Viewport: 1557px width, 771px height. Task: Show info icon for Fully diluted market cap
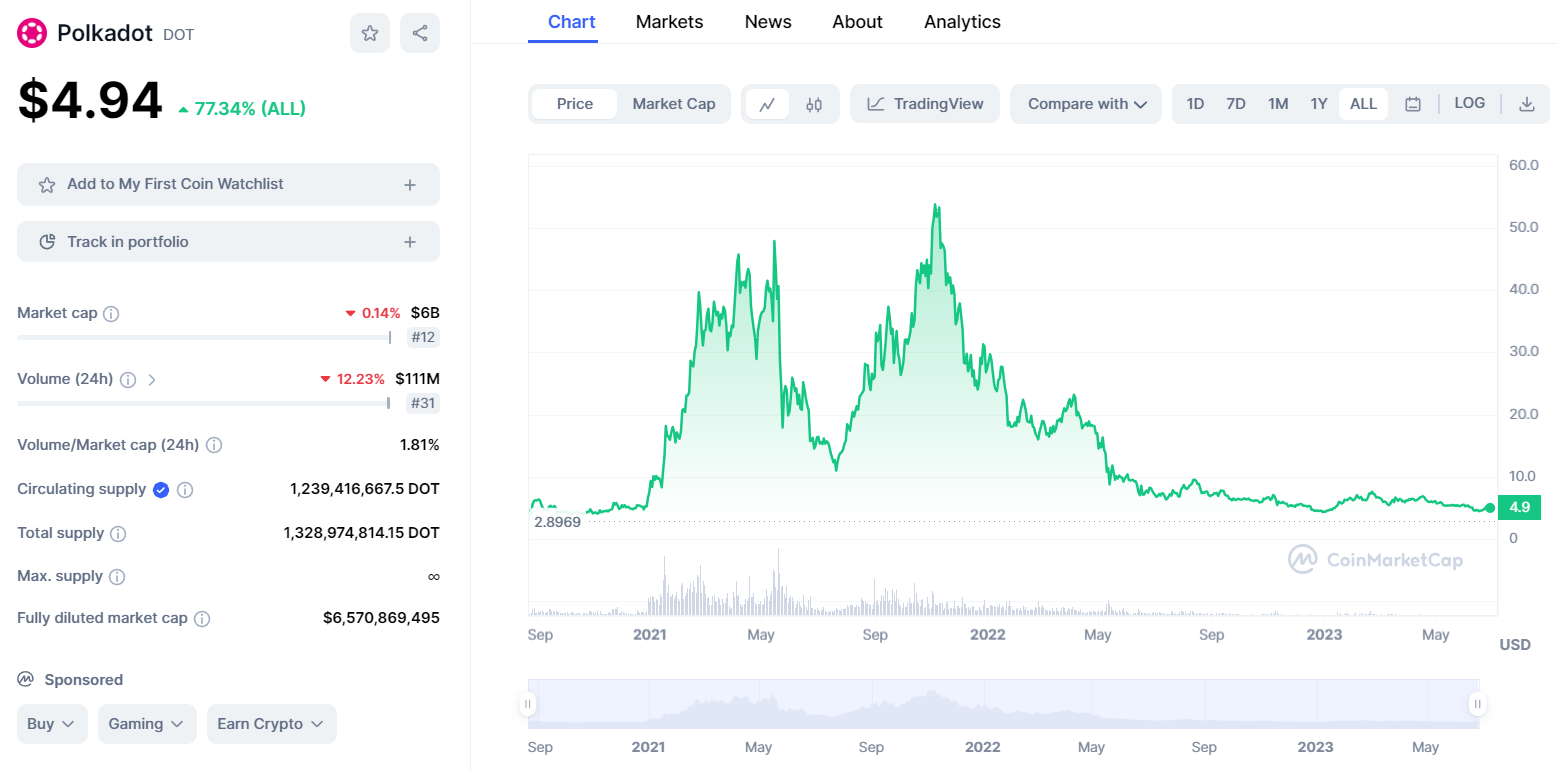coord(202,619)
